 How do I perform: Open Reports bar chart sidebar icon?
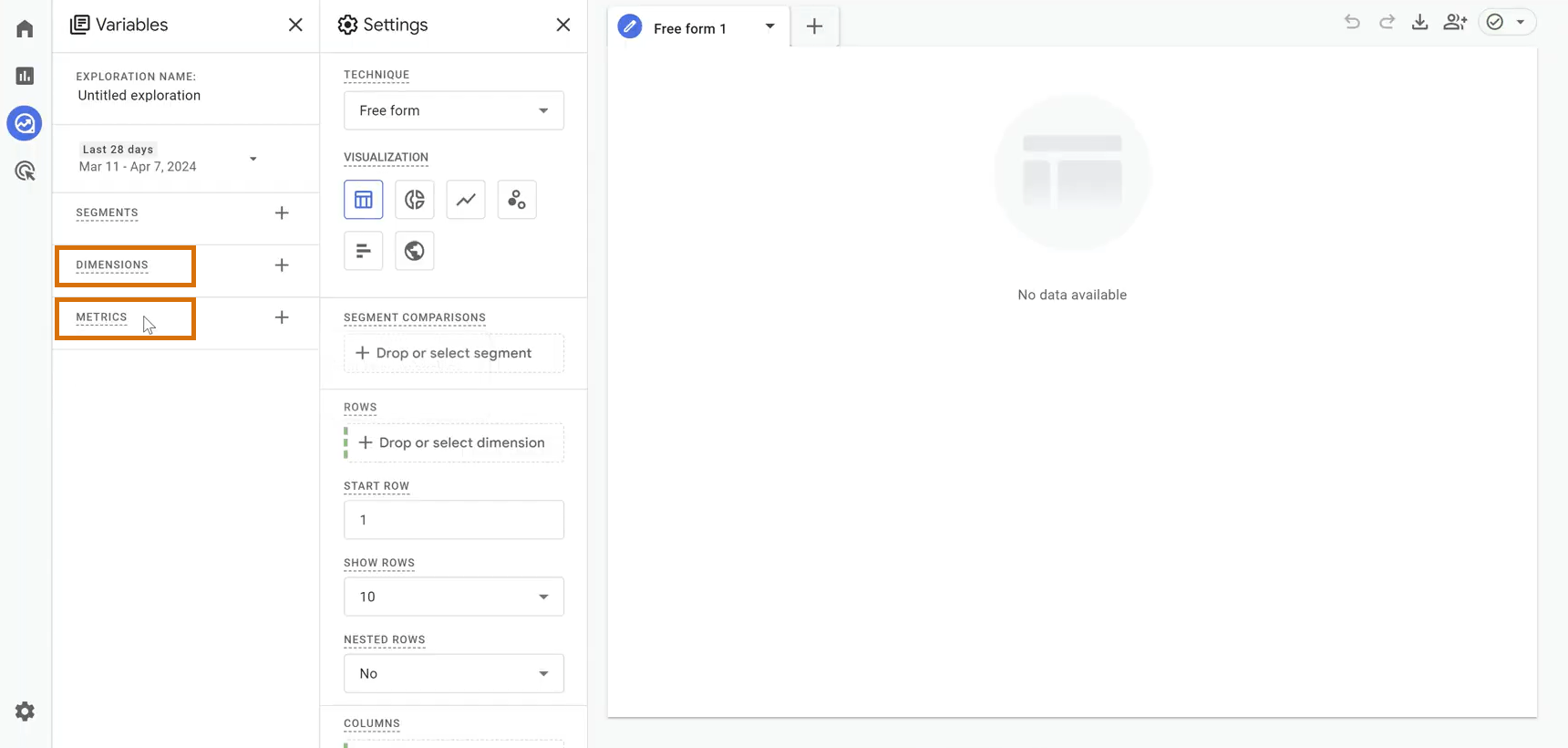[x=25, y=76]
